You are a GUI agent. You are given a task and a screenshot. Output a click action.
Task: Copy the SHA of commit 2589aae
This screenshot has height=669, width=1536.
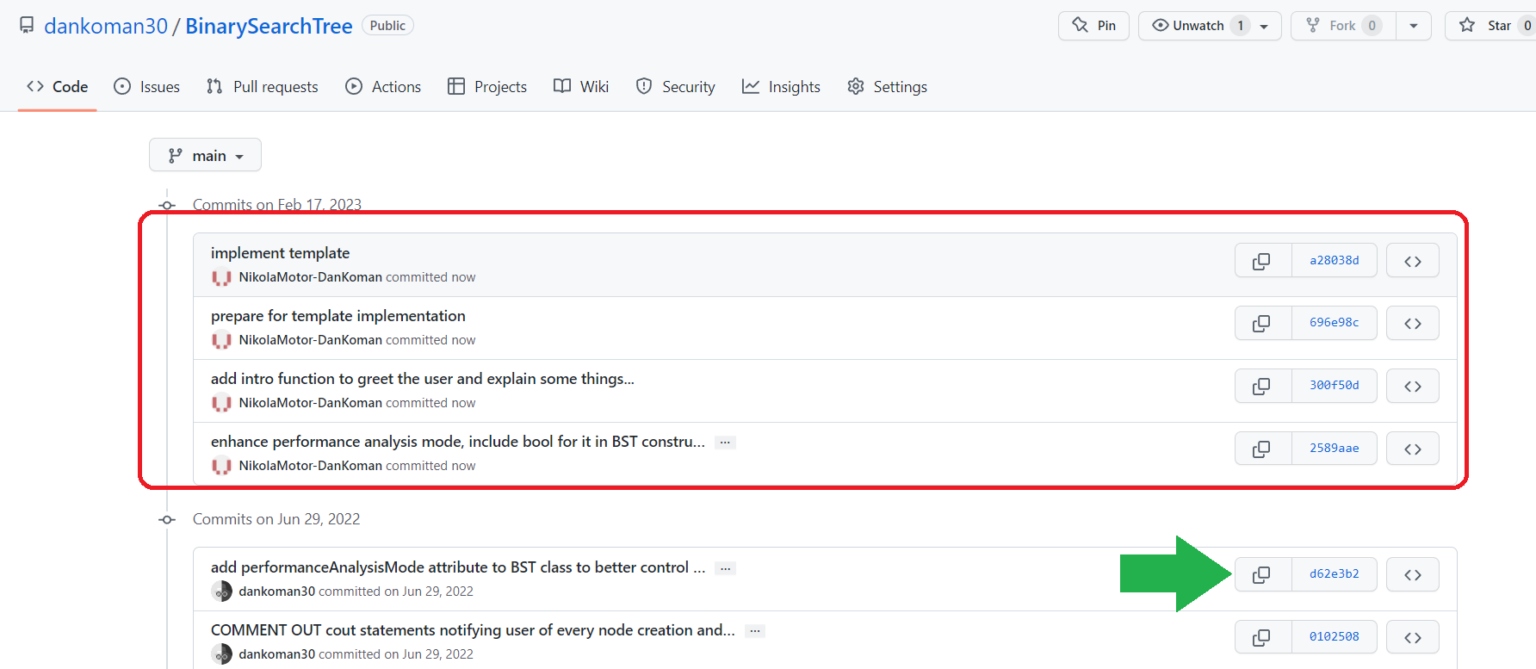pos(1262,448)
